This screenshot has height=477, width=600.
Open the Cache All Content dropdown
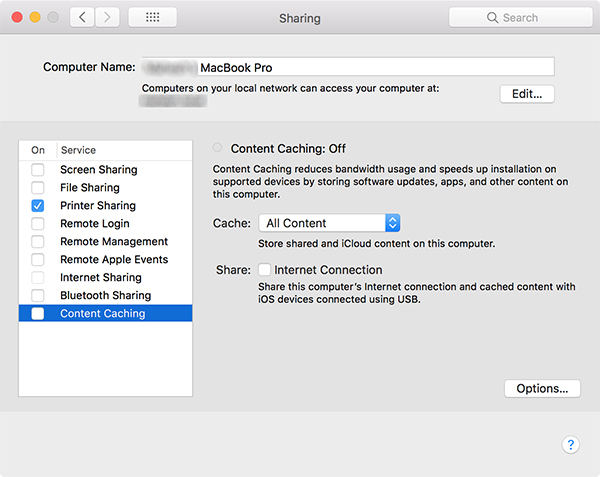click(x=329, y=223)
